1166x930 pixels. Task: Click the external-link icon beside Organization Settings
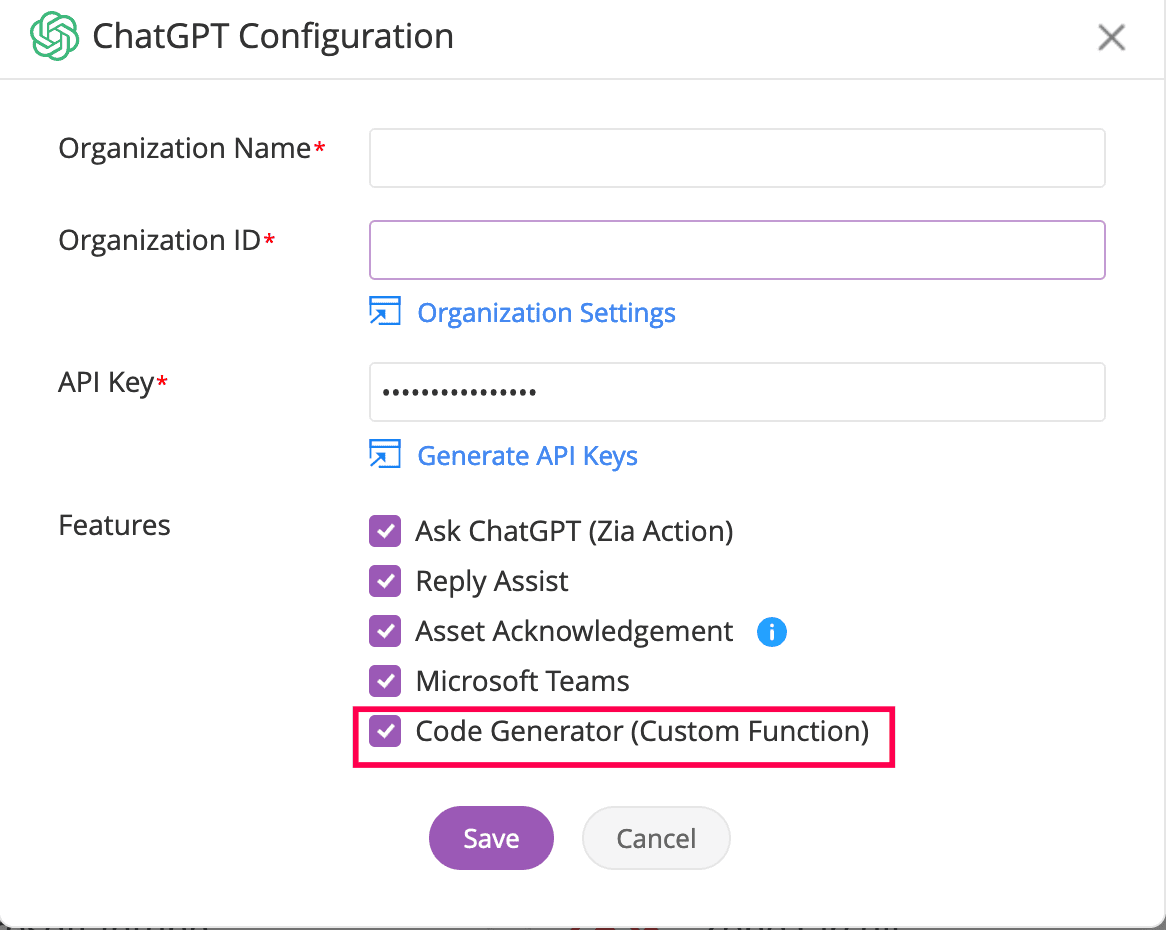(385, 312)
